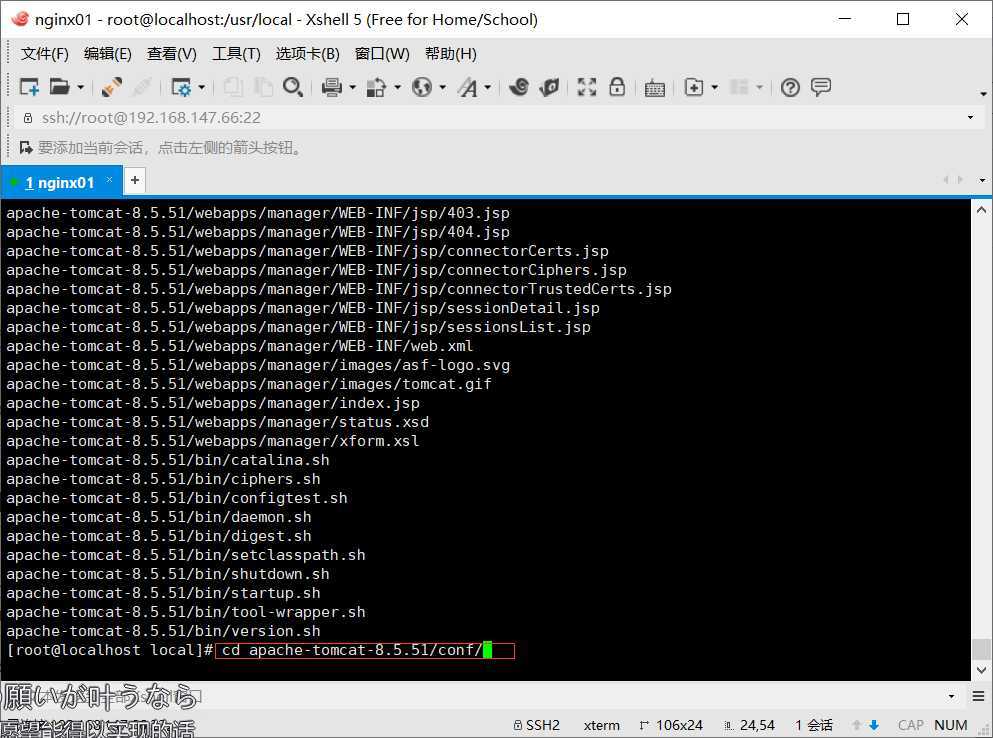Expand the Print dropdown arrow
Image resolution: width=993 pixels, height=738 pixels.
click(x=352, y=87)
